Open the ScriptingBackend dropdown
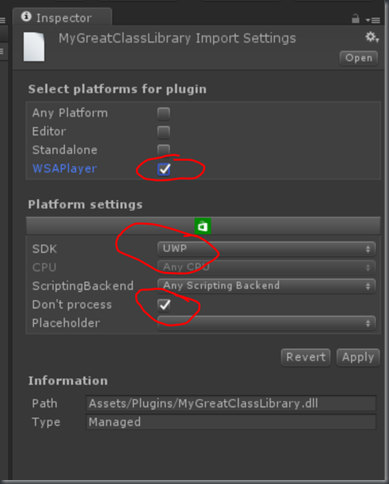The height and width of the screenshot is (484, 389). (266, 286)
